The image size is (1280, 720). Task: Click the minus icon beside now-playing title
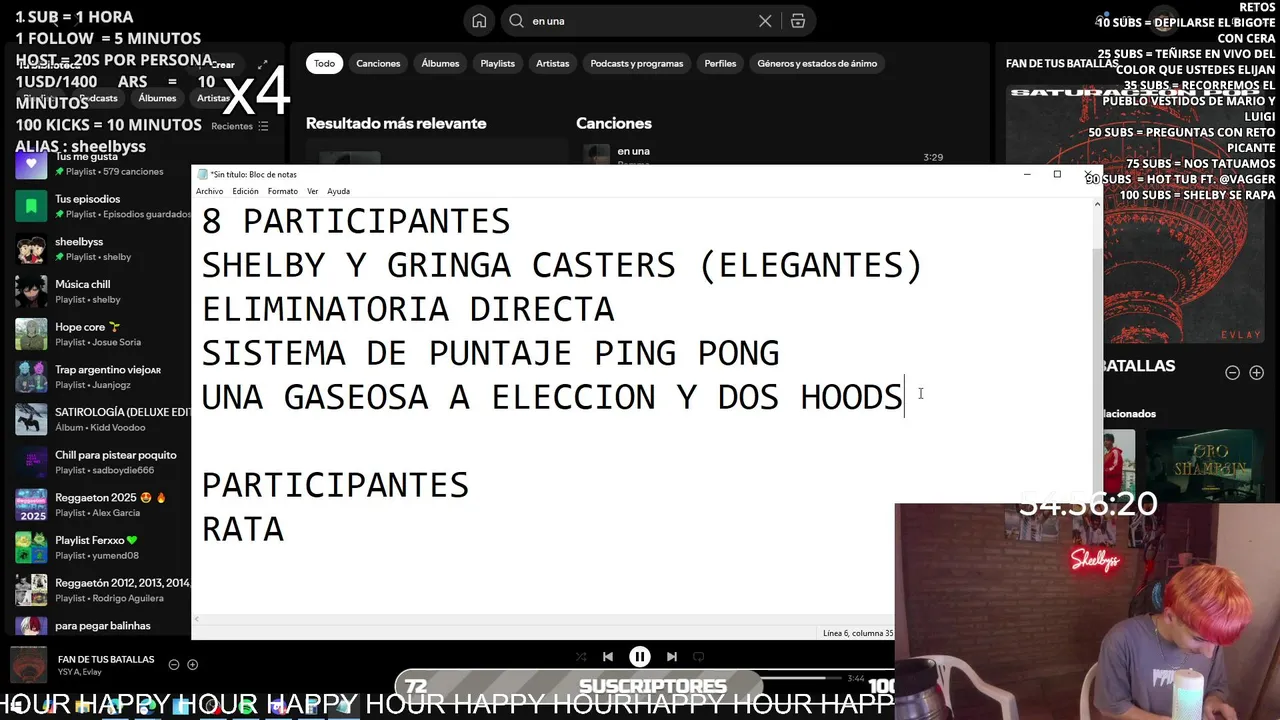click(x=174, y=665)
